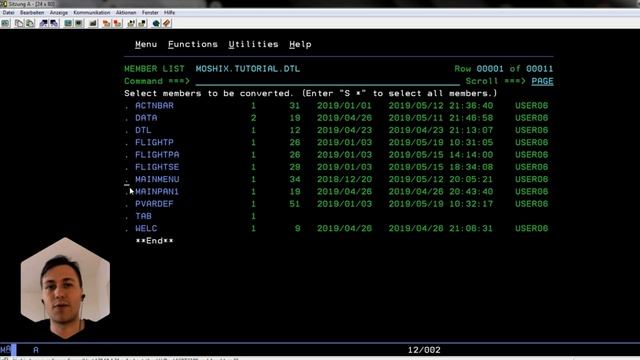Click the FLIGHTPA member name

coord(157,155)
